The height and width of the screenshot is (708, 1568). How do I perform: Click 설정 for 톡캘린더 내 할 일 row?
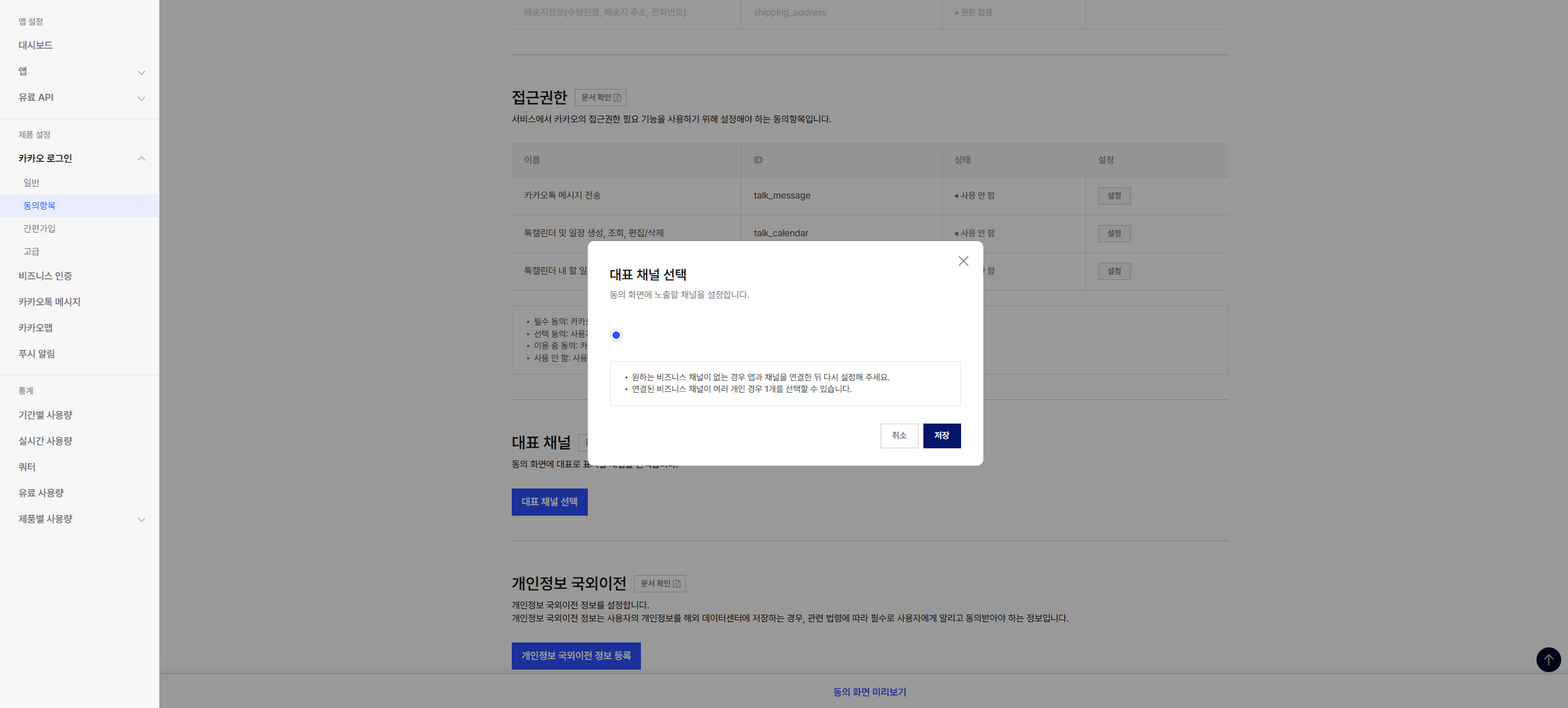(x=1114, y=271)
